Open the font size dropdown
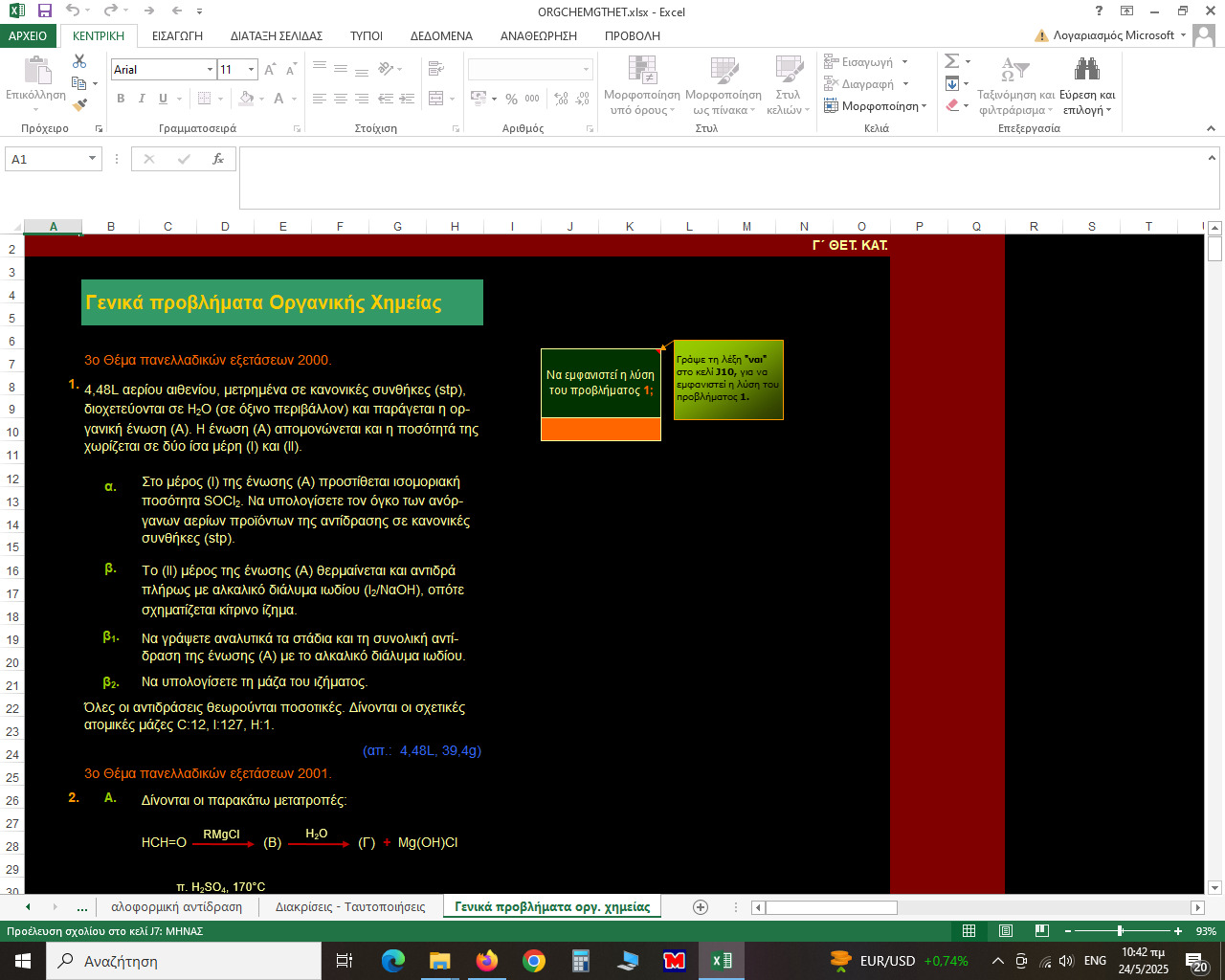This screenshot has height=980, width=1225. (x=252, y=70)
